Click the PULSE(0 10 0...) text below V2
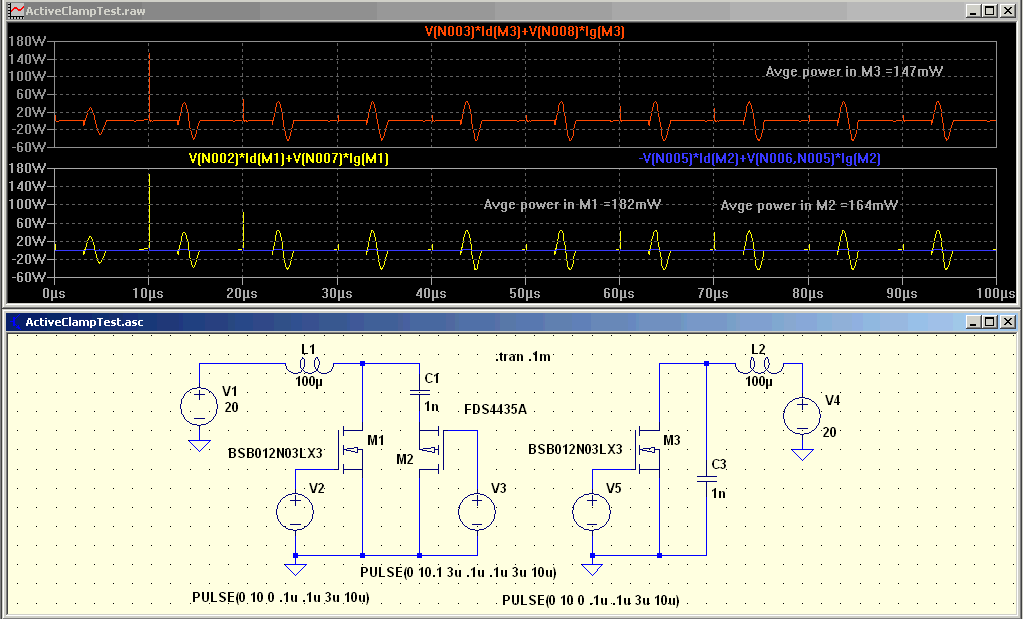Screen dimensions: 1024x619 tap(281, 597)
